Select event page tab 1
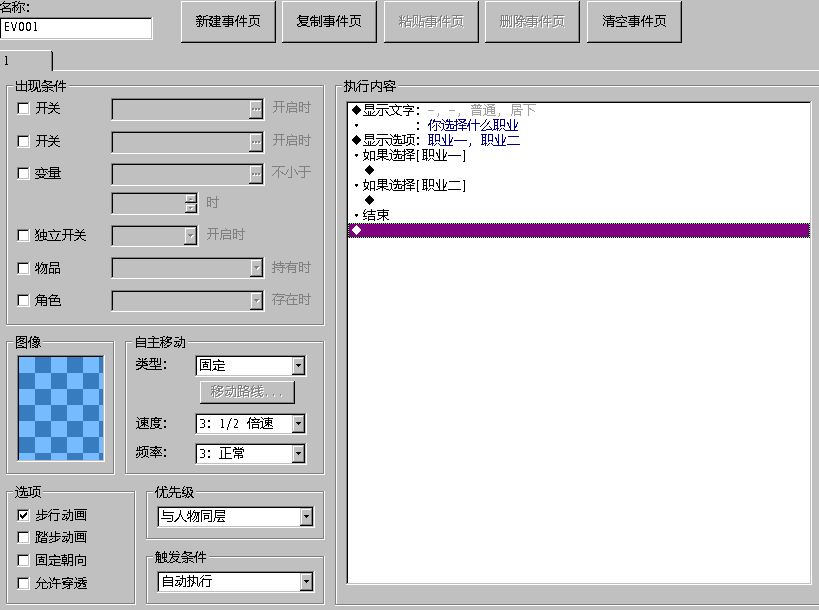 26,61
